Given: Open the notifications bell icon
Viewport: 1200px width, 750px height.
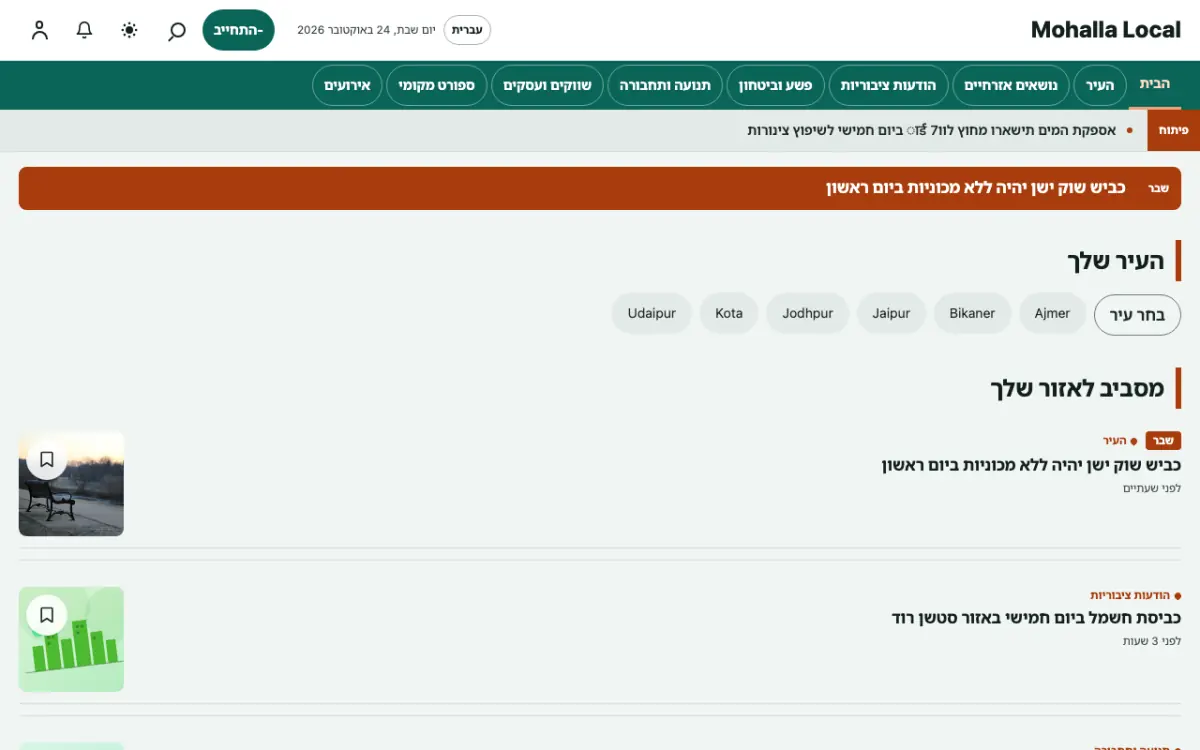Looking at the screenshot, I should click(85, 30).
